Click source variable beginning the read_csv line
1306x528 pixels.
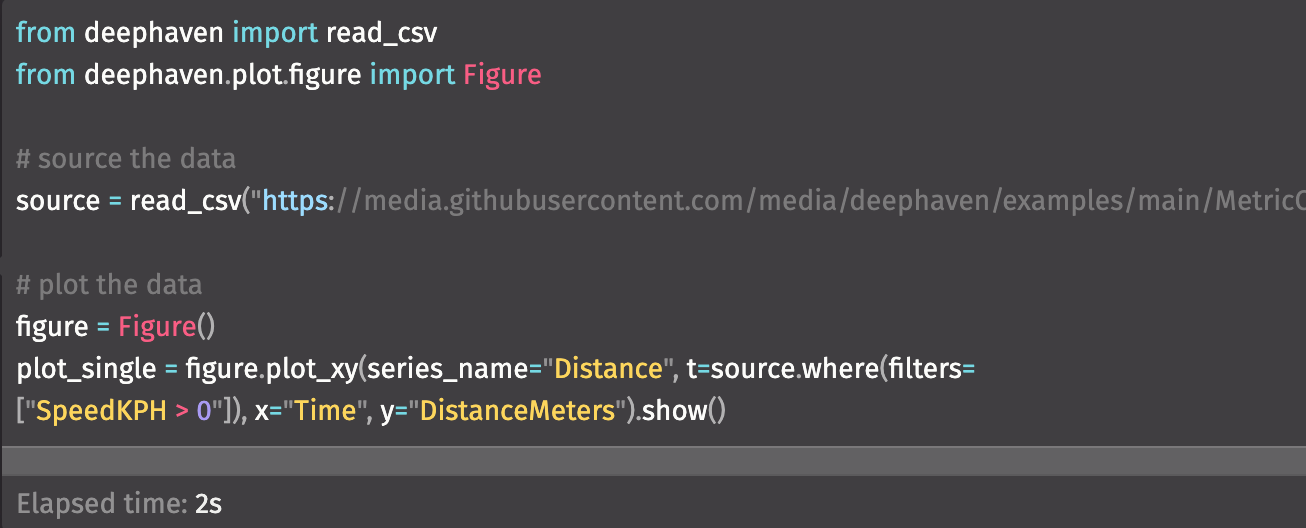pos(58,201)
